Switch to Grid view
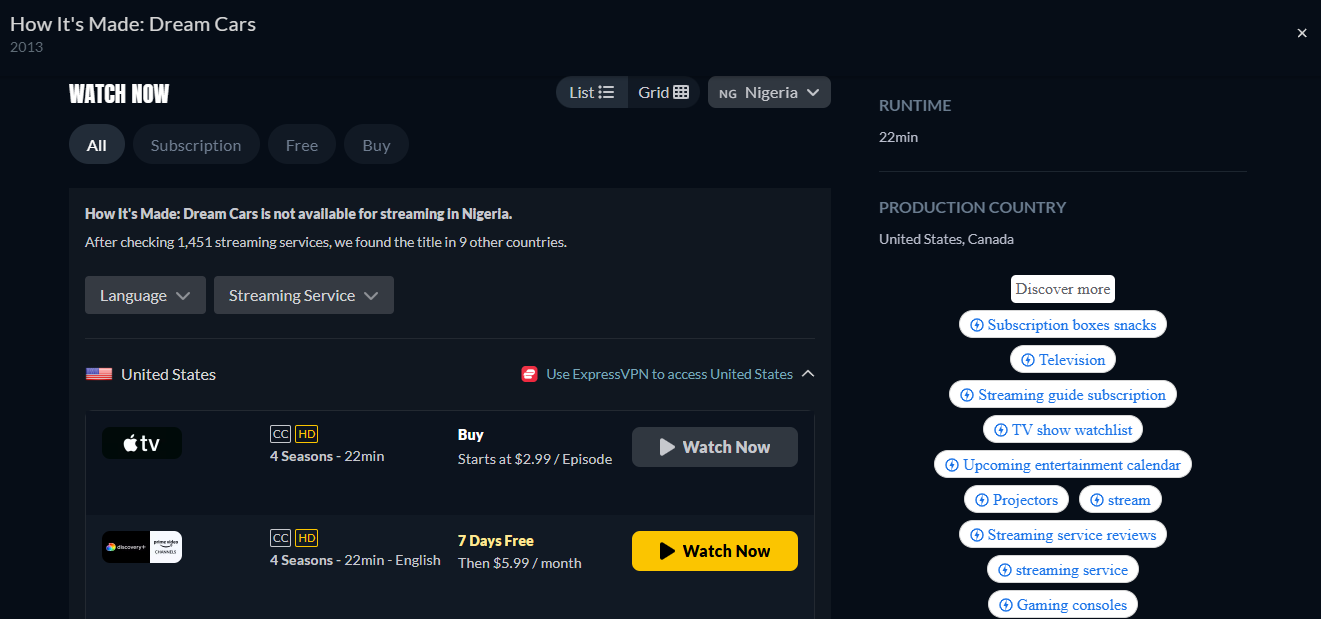1321x619 pixels. [663, 92]
